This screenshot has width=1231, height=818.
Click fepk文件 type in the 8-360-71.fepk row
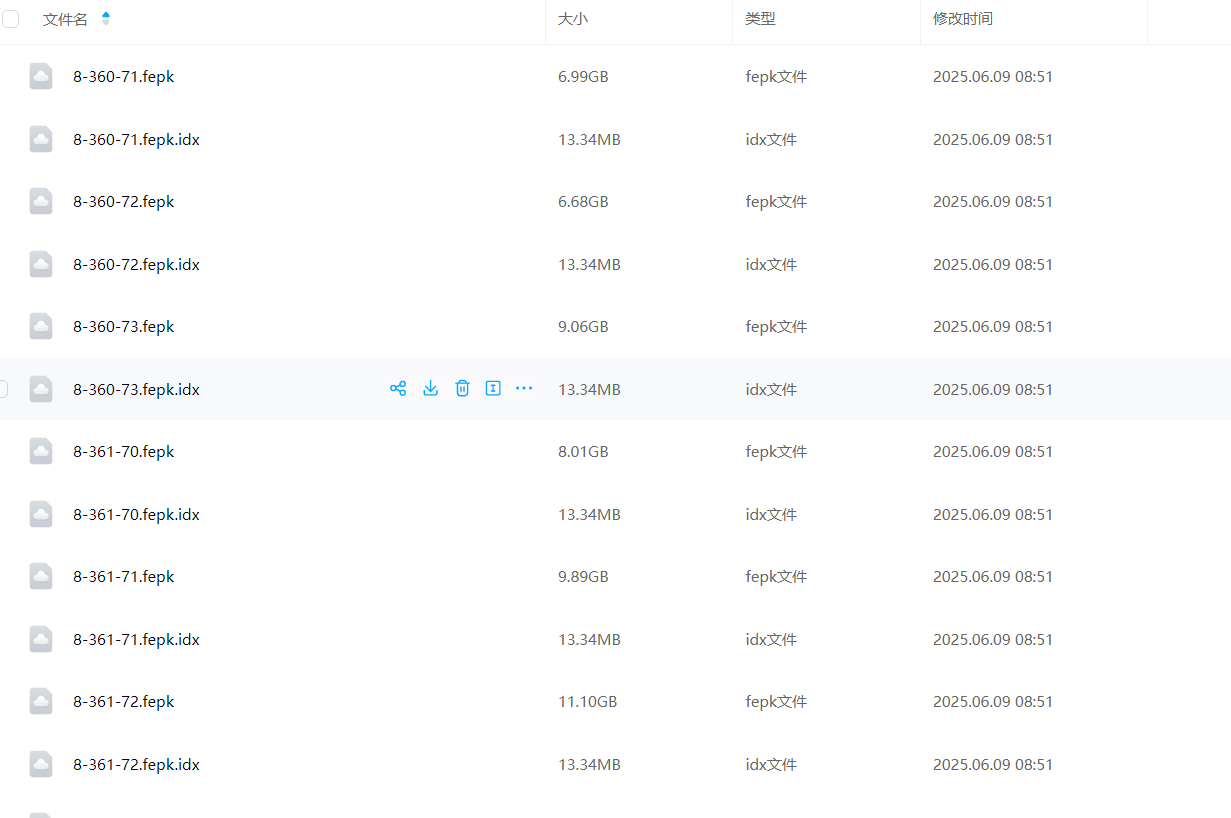click(x=776, y=76)
